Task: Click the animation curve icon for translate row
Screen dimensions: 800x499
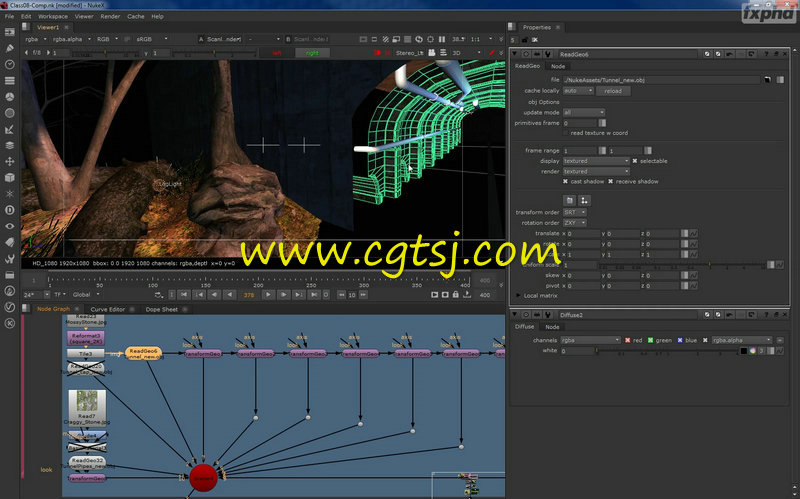Action: click(x=694, y=233)
